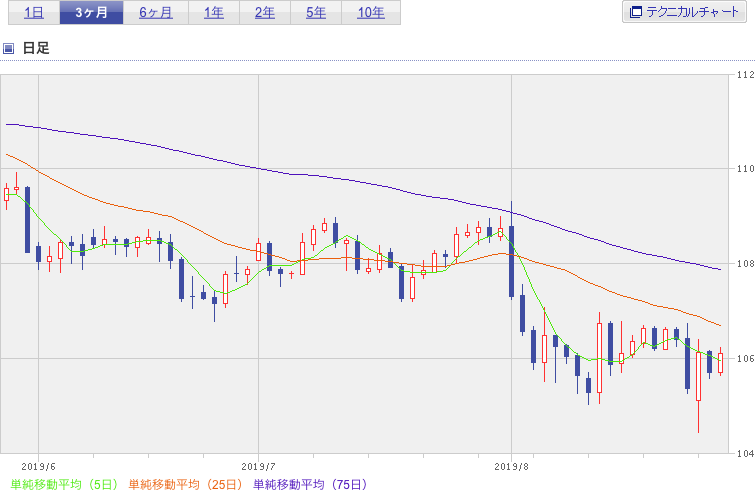Screen dimensions: 755x493
Task: Click the 108 price axis label
Action: click(745, 264)
